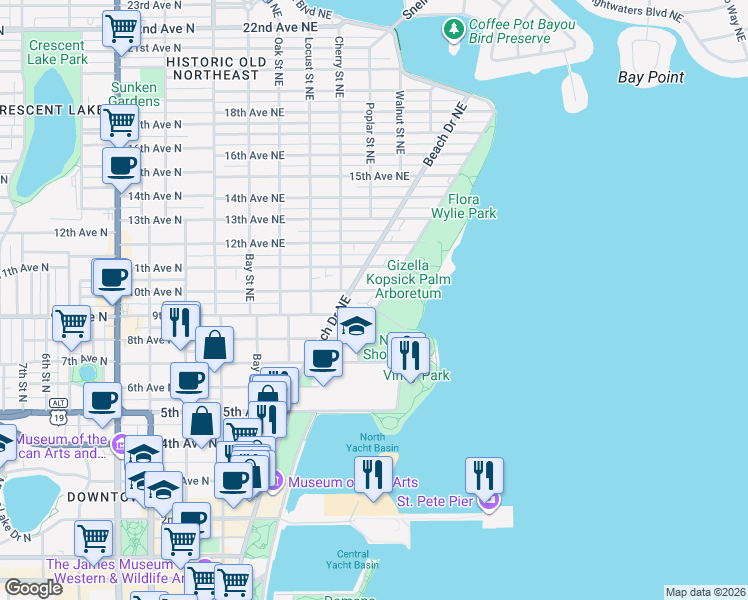Click the shopping cart marker near 22nd Ave N
748x600 pixels.
coord(121,31)
